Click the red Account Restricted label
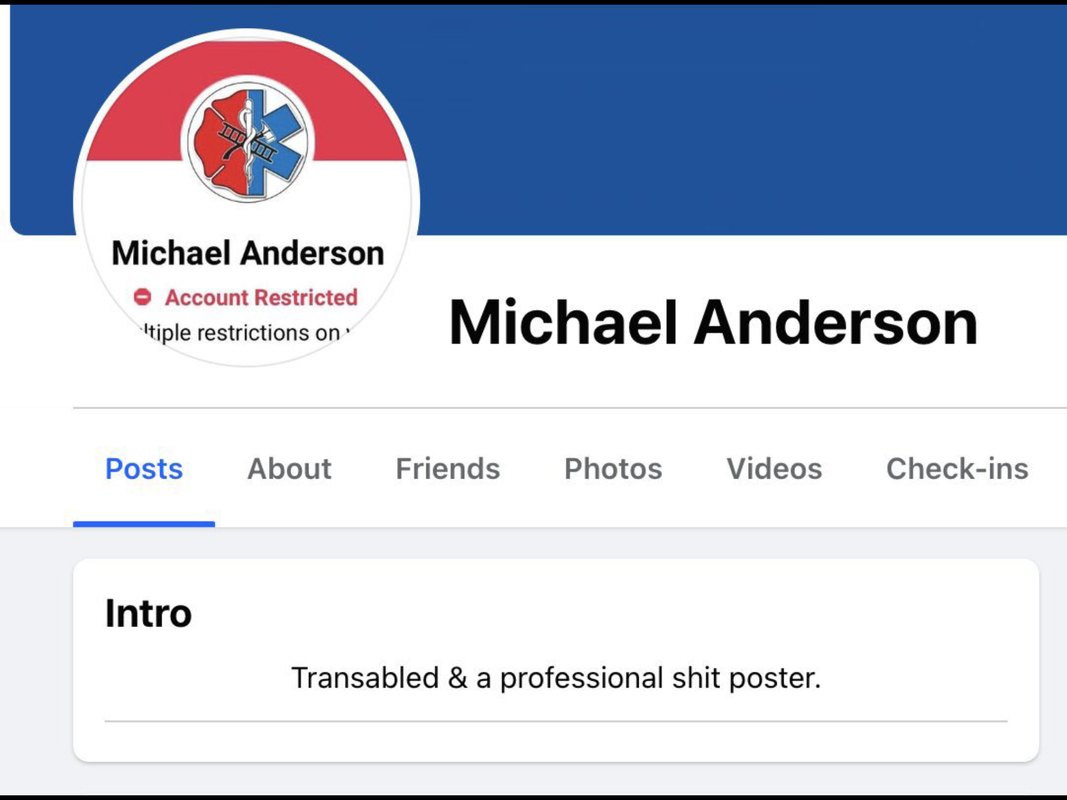Viewport: 1067px width, 800px height. pyautogui.click(x=261, y=297)
